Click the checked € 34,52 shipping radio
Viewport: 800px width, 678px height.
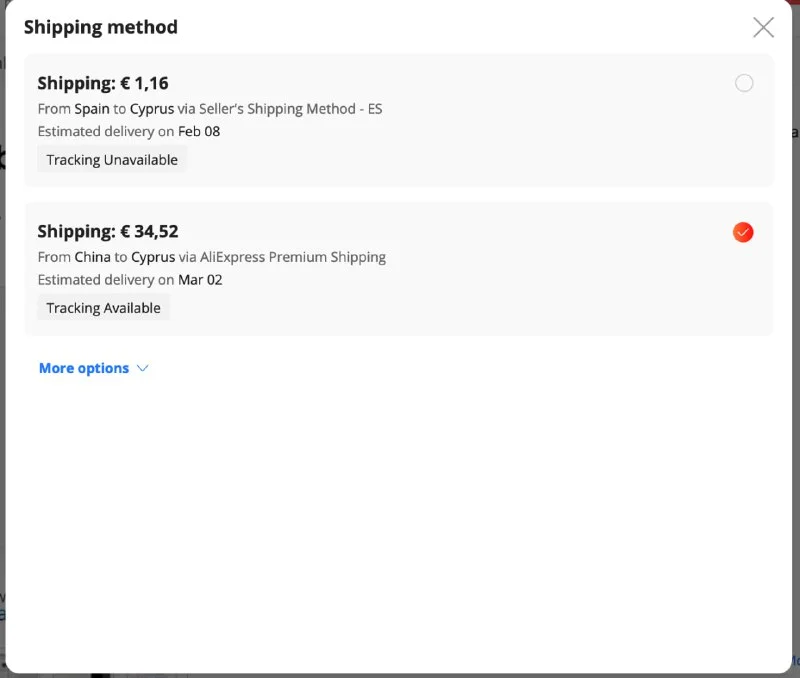(x=743, y=232)
